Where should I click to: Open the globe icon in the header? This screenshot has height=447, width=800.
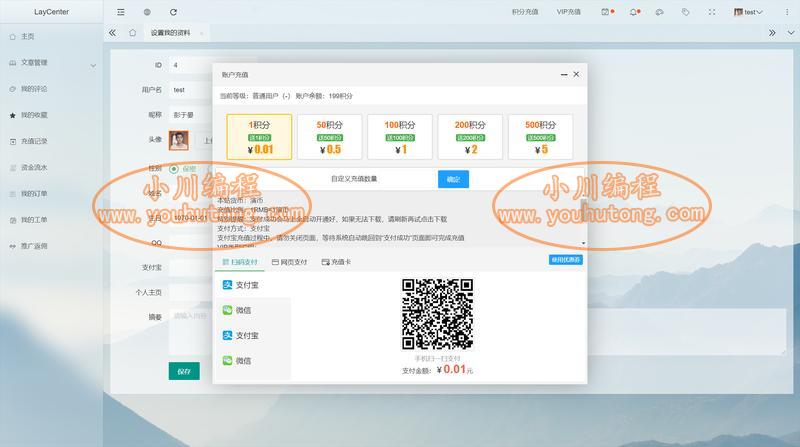147,12
